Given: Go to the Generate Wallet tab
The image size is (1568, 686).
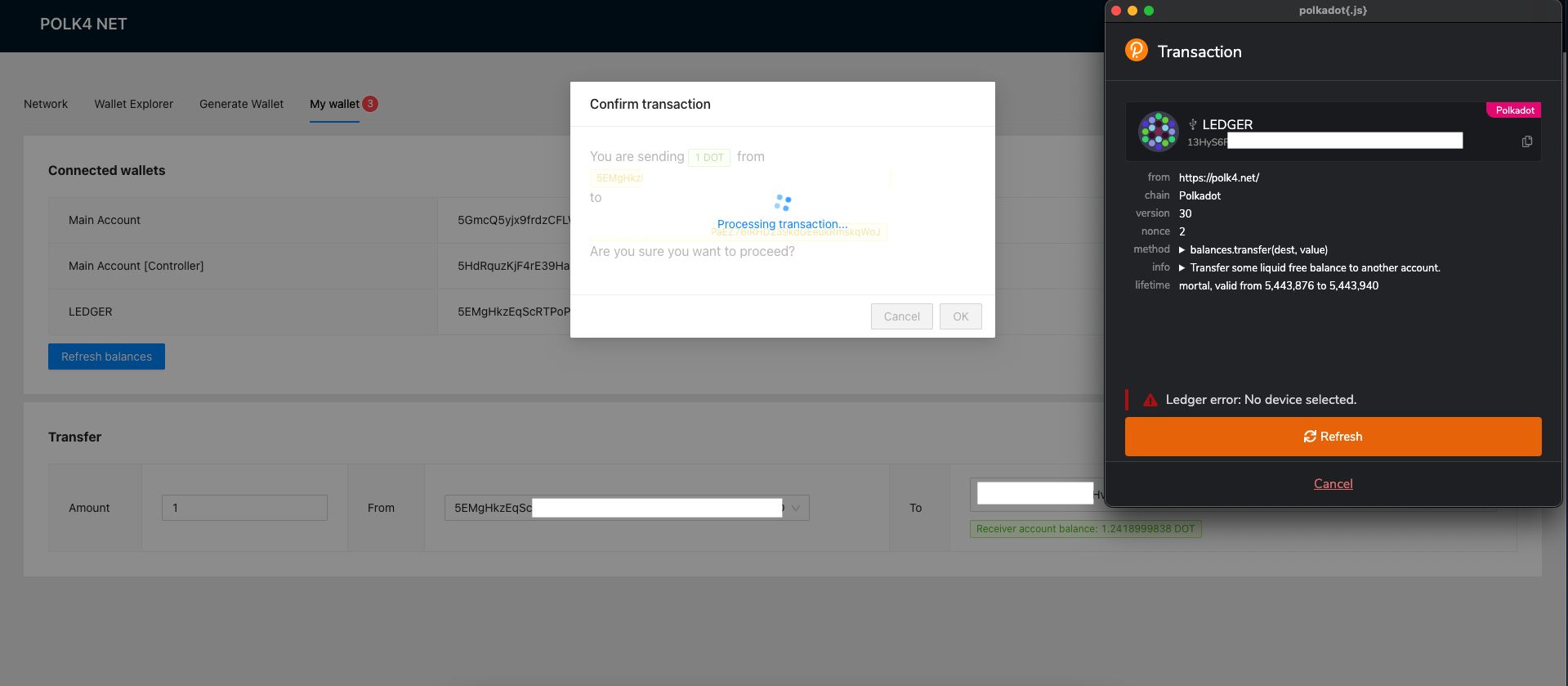Looking at the screenshot, I should [242, 104].
